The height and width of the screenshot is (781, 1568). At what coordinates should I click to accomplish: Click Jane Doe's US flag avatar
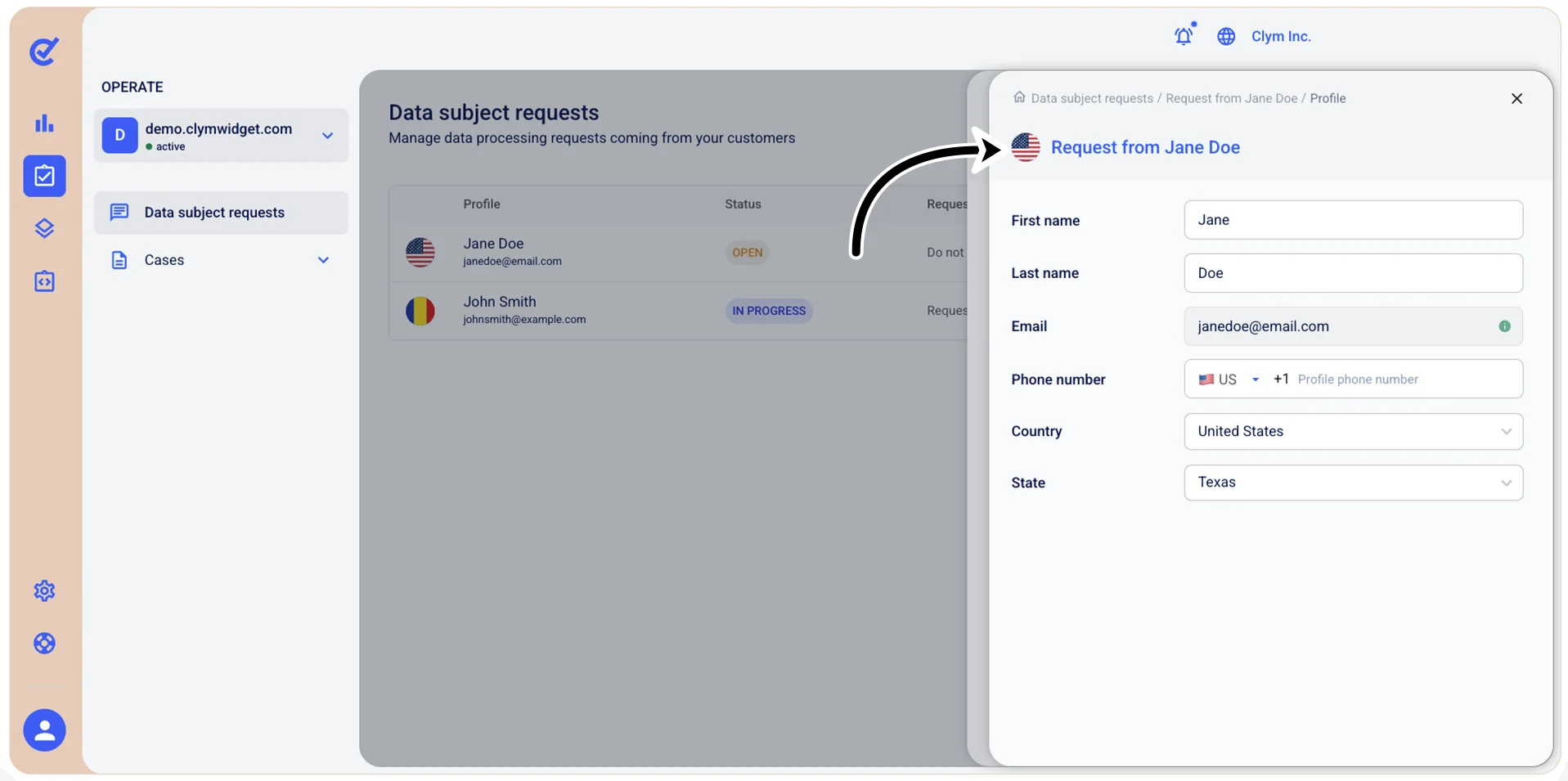(420, 252)
